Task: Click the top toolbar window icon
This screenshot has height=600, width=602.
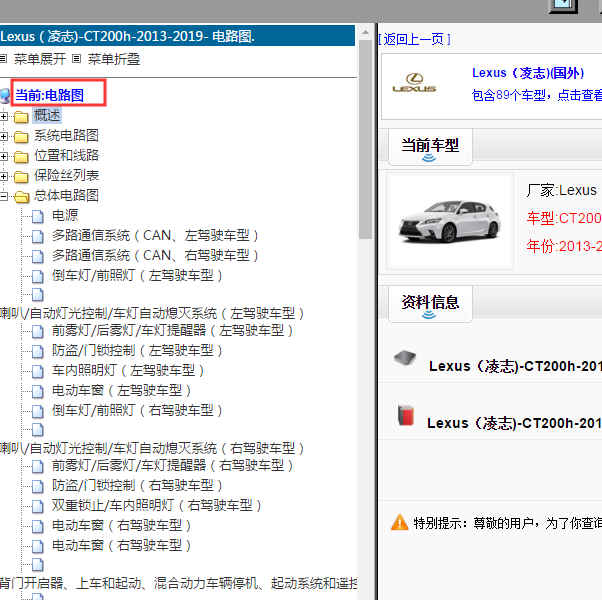Action: (x=563, y=6)
